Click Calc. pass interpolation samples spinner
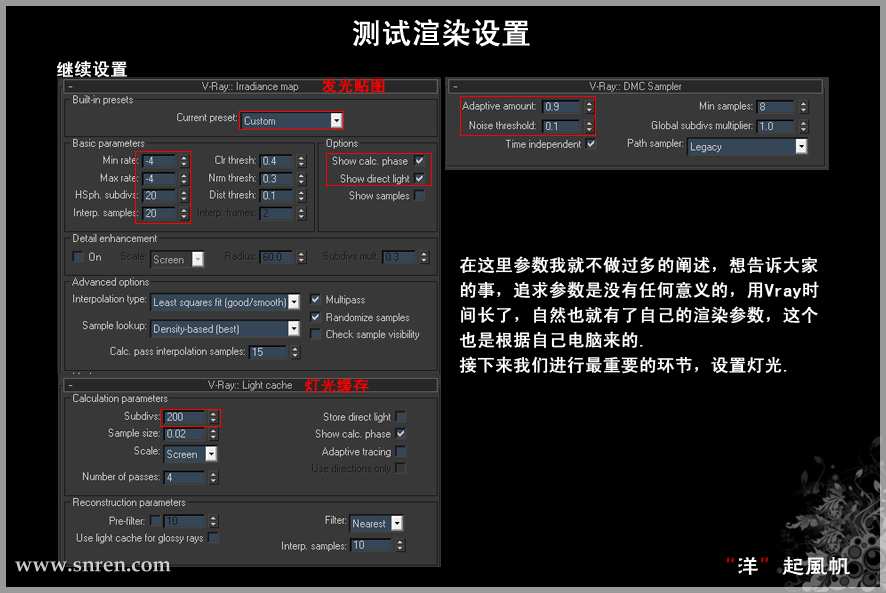 (295, 352)
